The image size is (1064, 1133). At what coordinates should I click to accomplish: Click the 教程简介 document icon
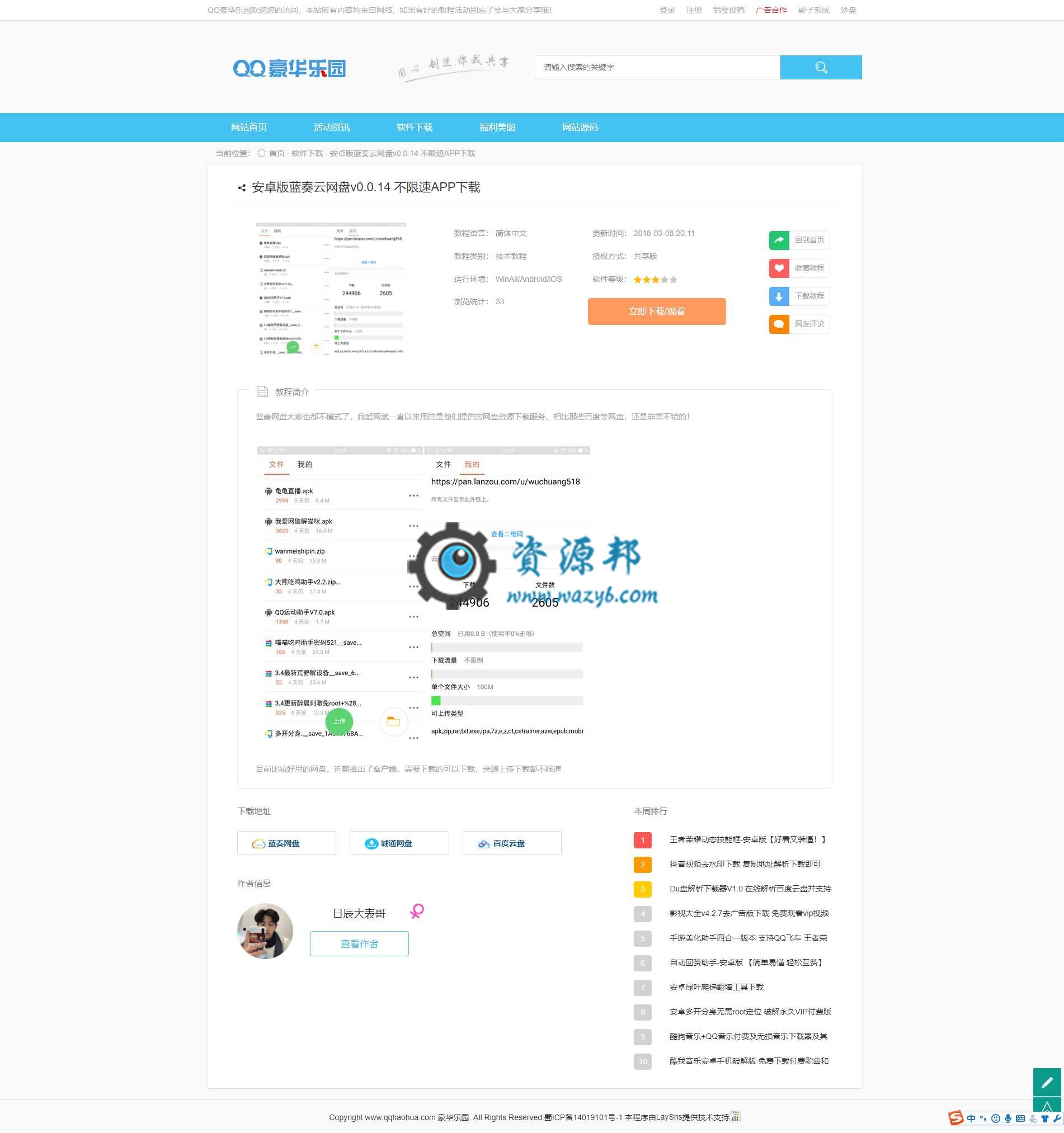pos(263,391)
